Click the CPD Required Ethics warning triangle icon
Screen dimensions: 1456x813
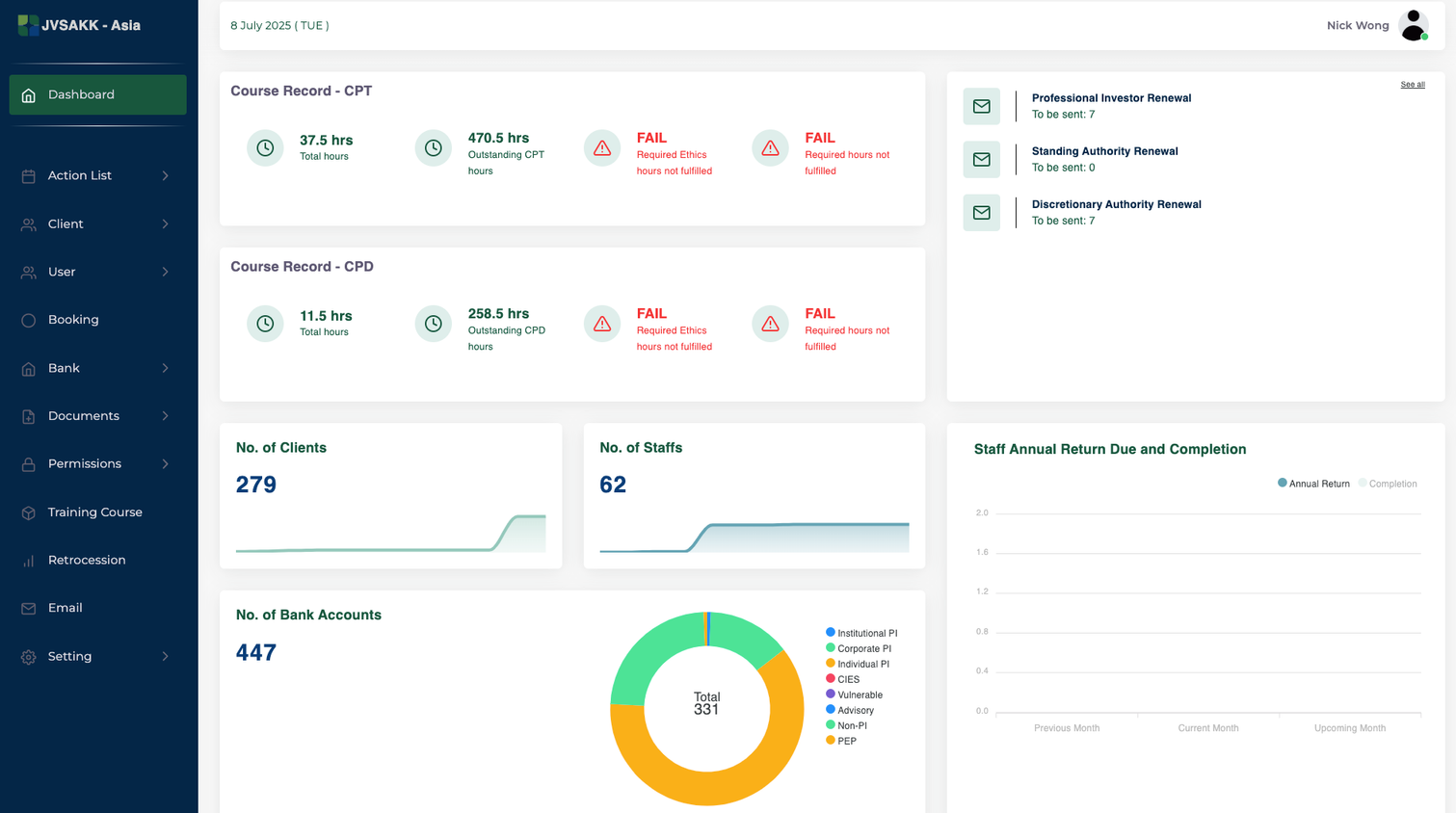(602, 324)
